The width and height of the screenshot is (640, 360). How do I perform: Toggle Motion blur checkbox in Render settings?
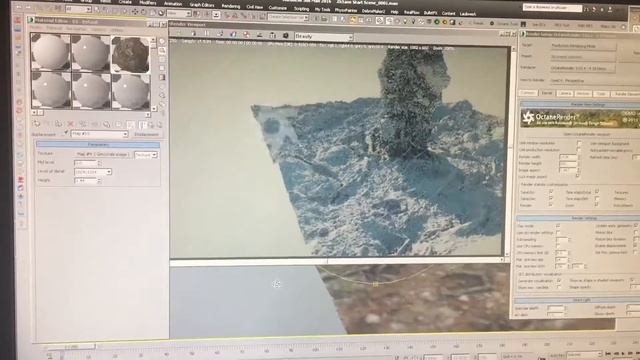(636, 232)
